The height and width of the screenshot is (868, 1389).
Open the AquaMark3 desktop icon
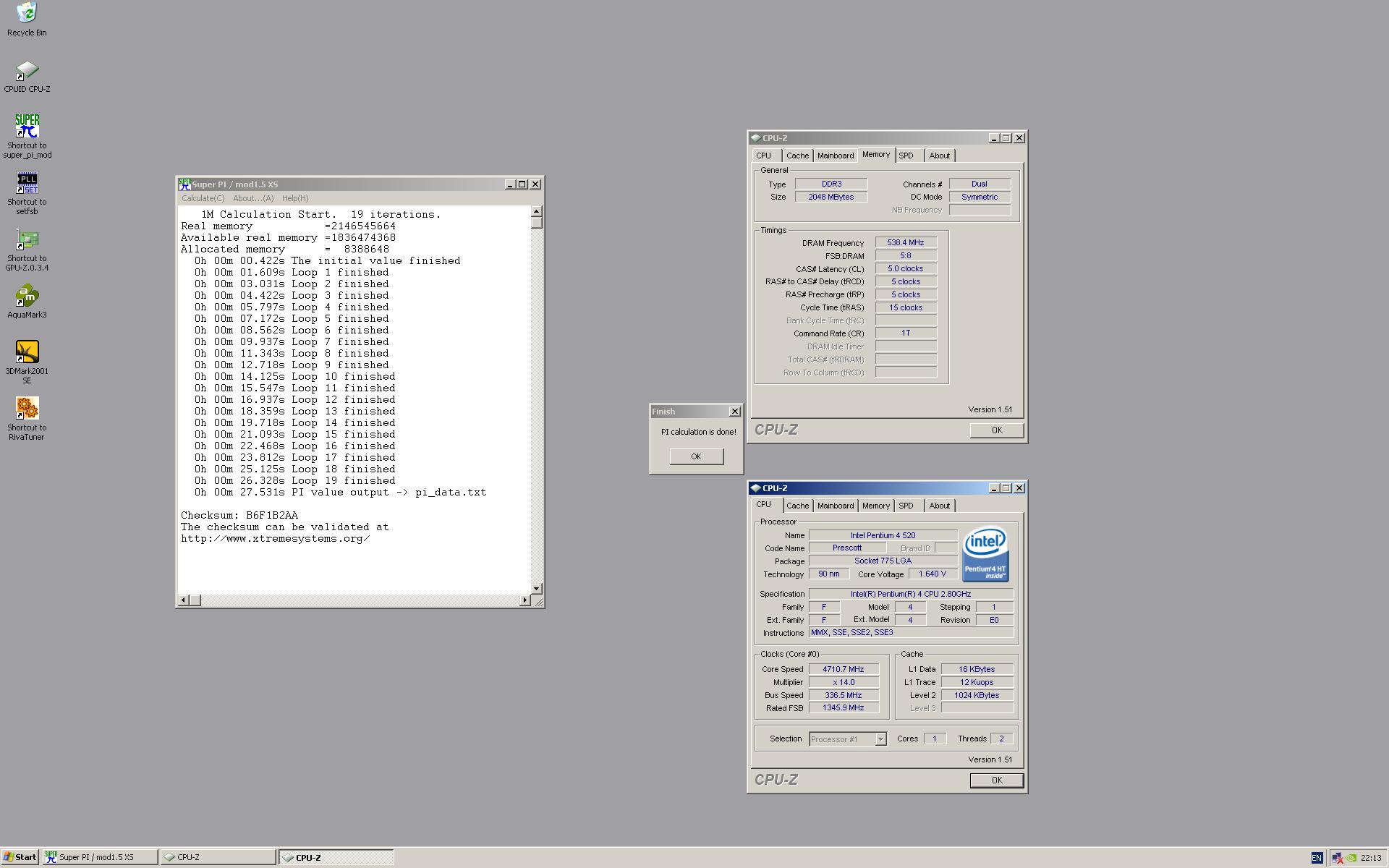pyautogui.click(x=27, y=302)
